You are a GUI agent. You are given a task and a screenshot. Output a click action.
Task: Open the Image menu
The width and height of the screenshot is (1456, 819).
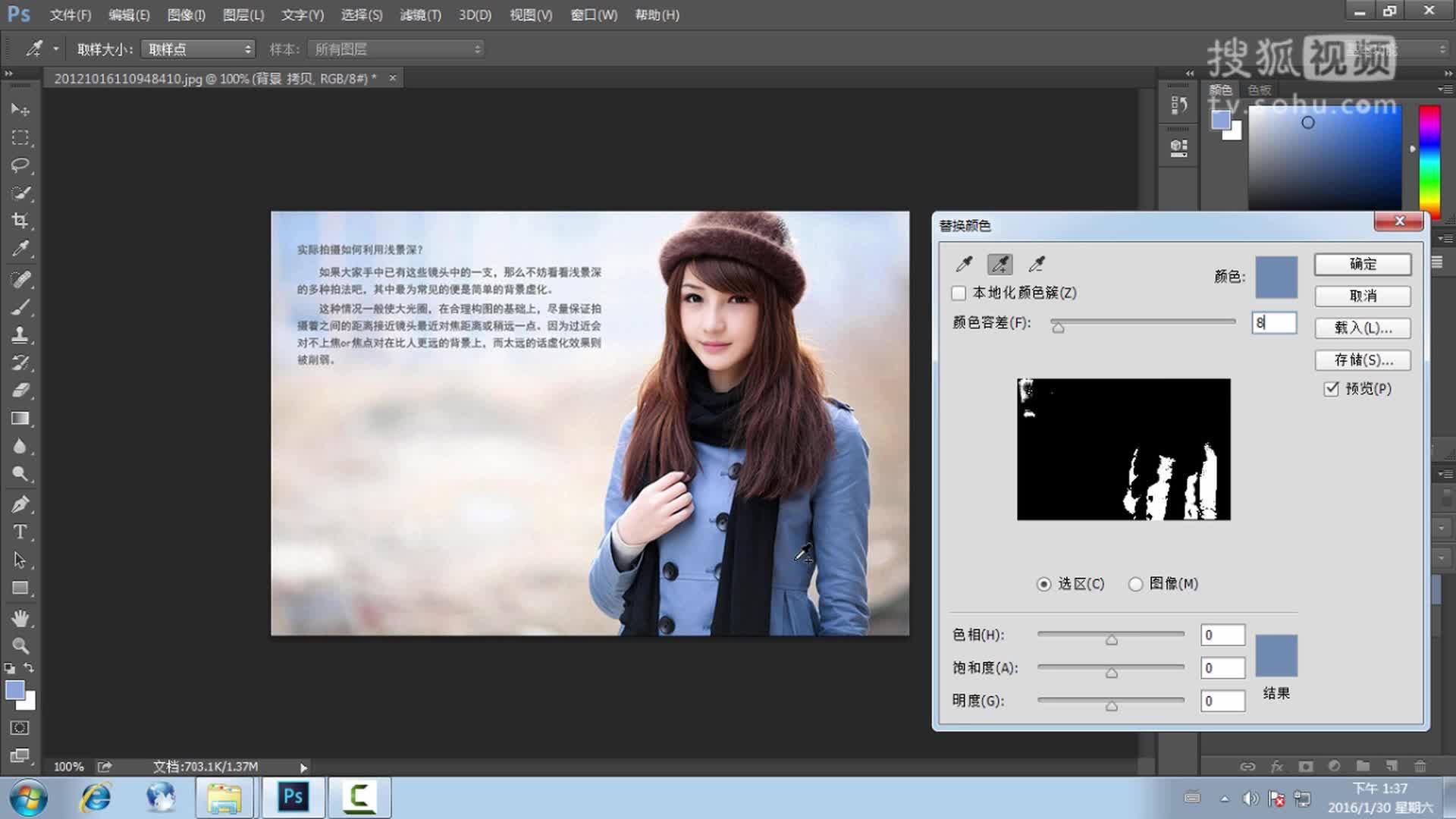tap(186, 15)
